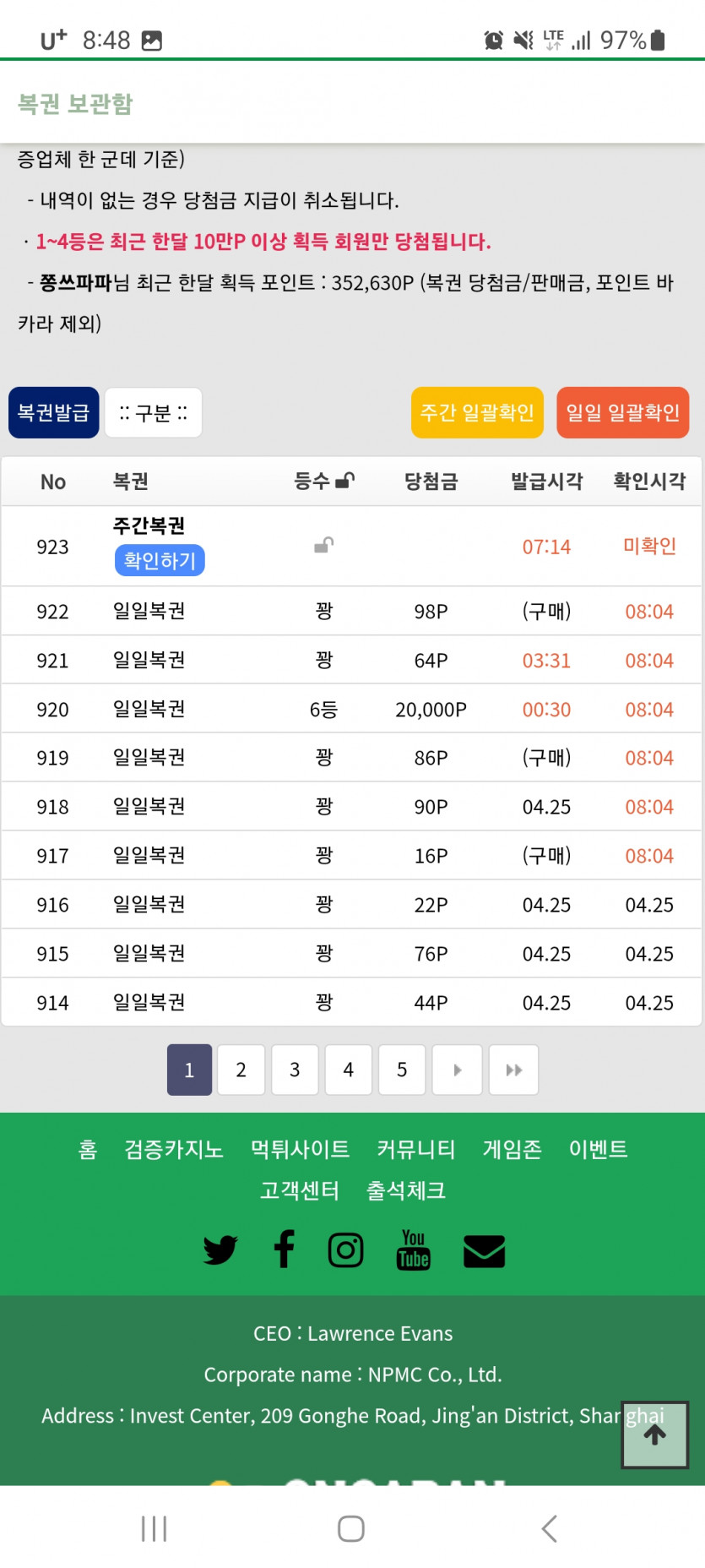Select page 4 in pagination

click(x=348, y=1070)
